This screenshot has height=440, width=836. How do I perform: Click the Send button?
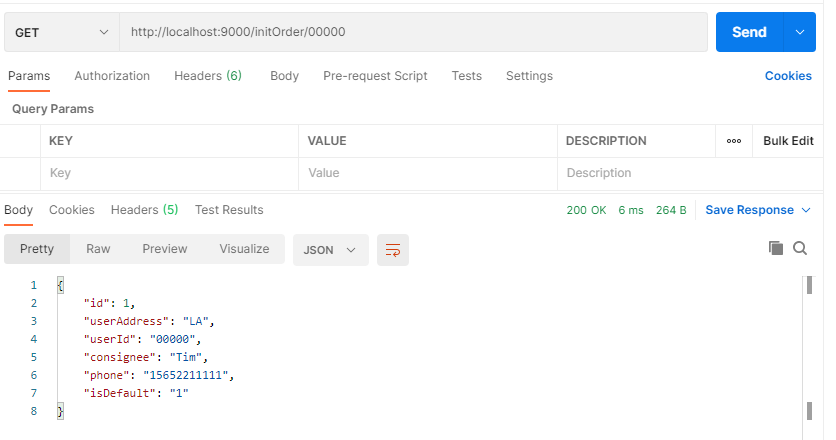point(749,32)
